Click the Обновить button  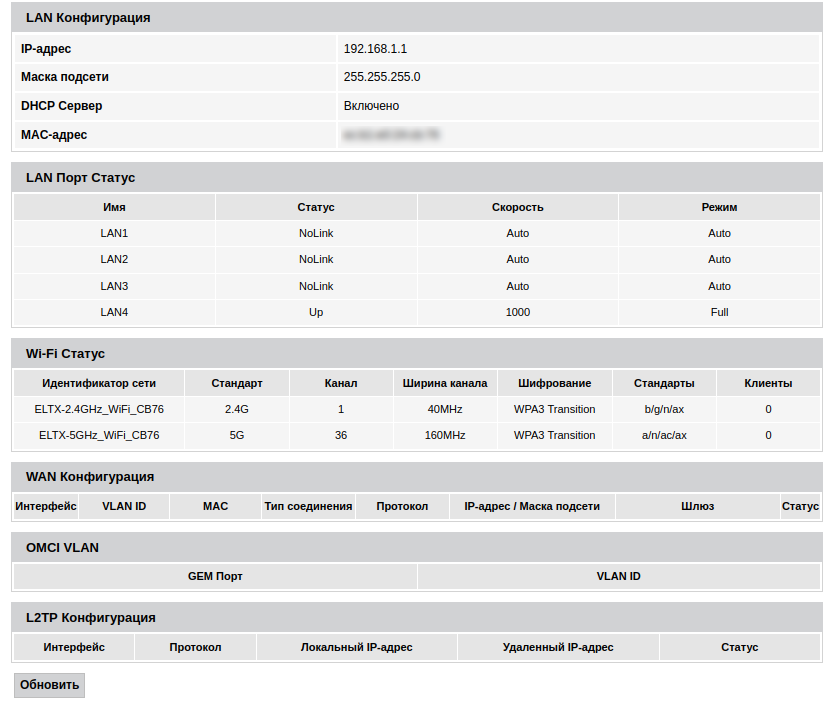pyautogui.click(x=49, y=685)
